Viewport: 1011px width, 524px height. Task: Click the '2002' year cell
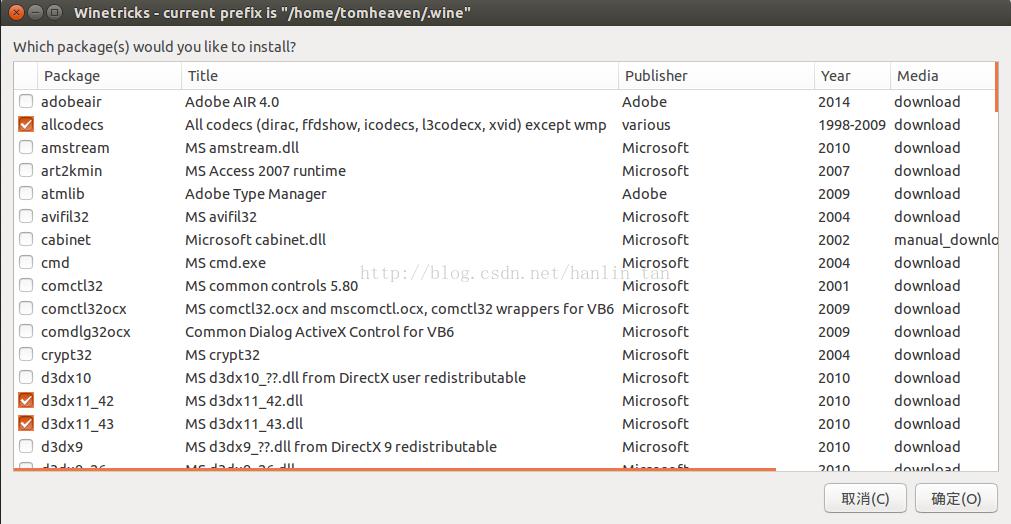tap(834, 240)
